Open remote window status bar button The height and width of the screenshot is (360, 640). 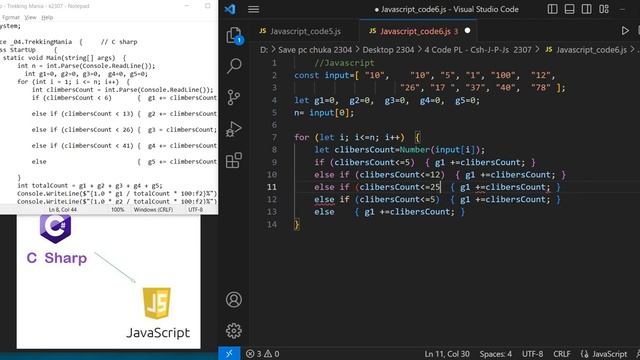click(229, 353)
